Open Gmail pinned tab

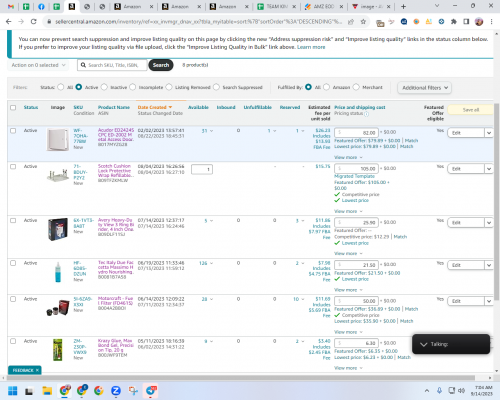[x=11, y=6]
